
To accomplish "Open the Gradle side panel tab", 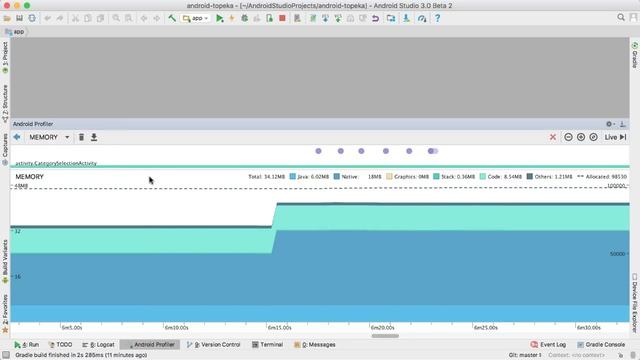I will point(635,54).
